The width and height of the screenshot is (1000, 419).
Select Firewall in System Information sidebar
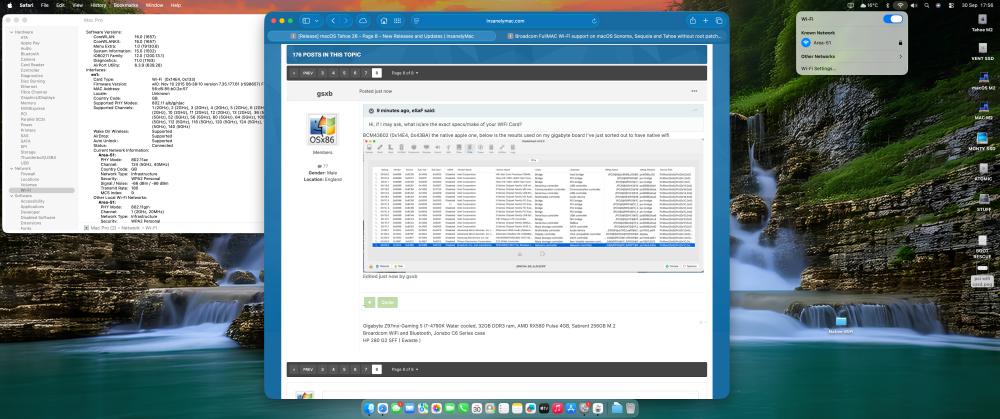click(28, 173)
